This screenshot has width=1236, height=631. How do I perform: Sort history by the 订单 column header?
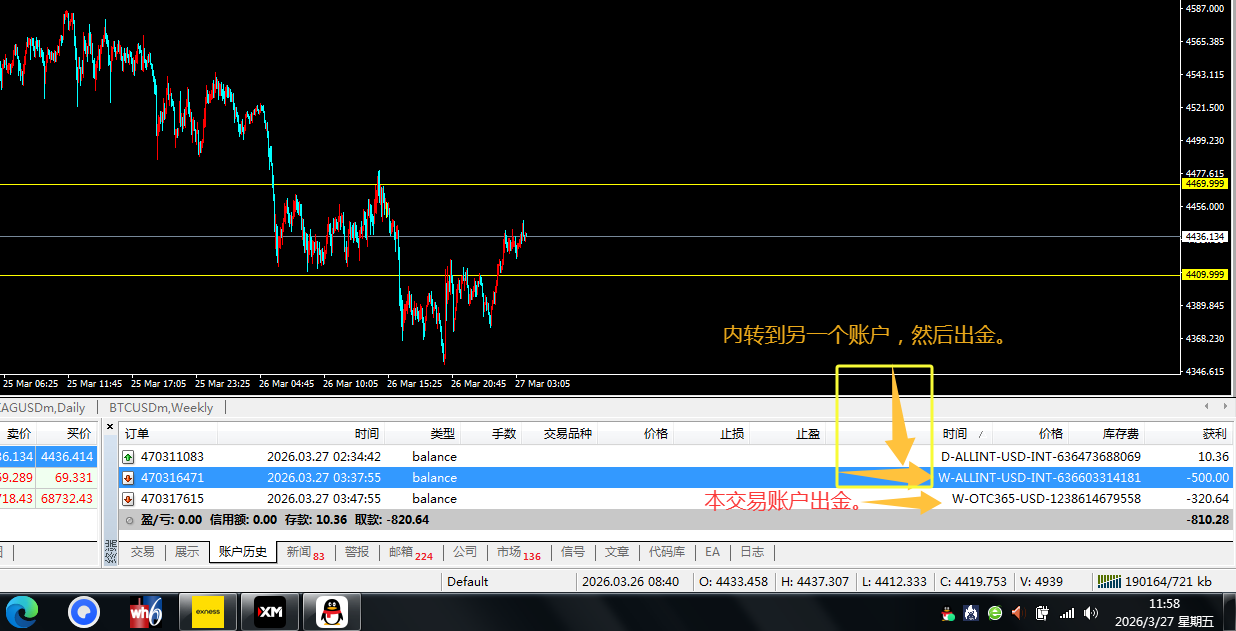pyautogui.click(x=137, y=434)
